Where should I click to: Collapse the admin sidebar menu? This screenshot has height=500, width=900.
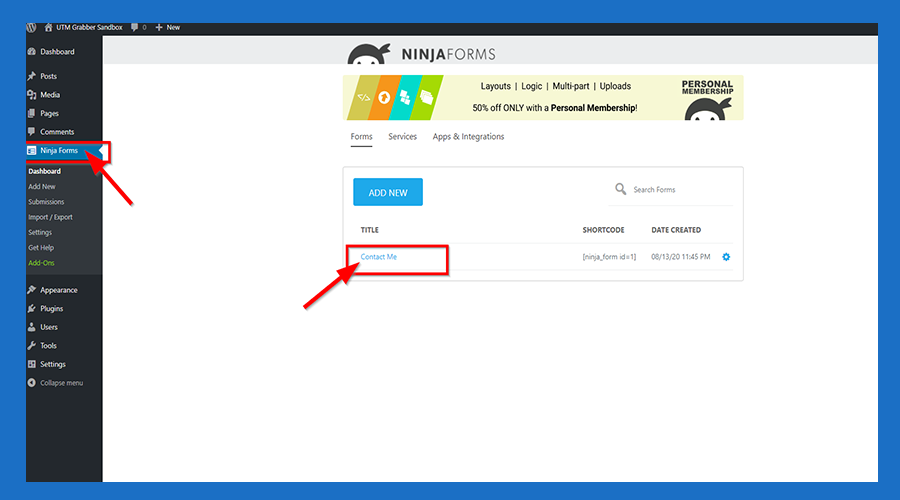point(60,383)
